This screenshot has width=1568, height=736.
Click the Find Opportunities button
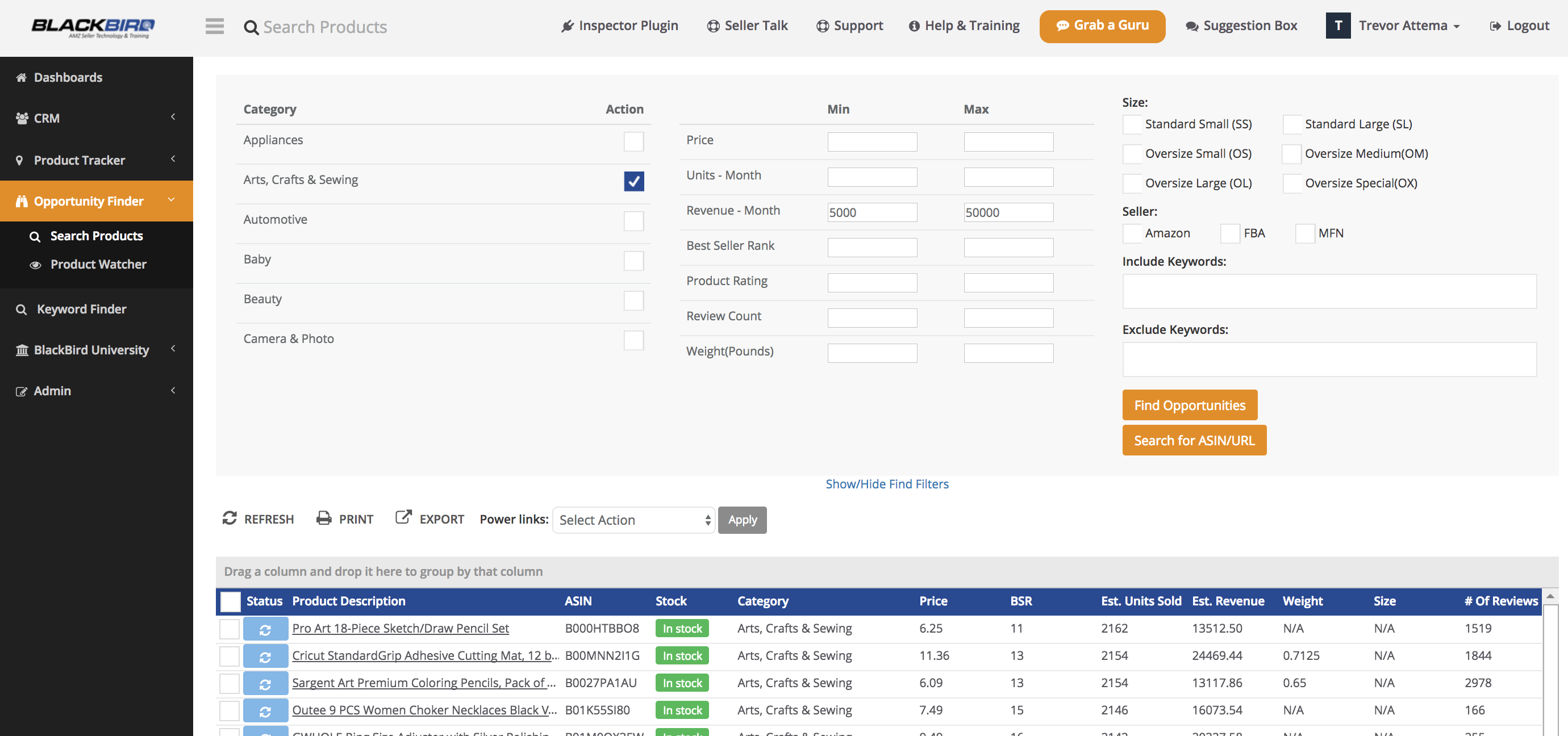[1190, 405]
